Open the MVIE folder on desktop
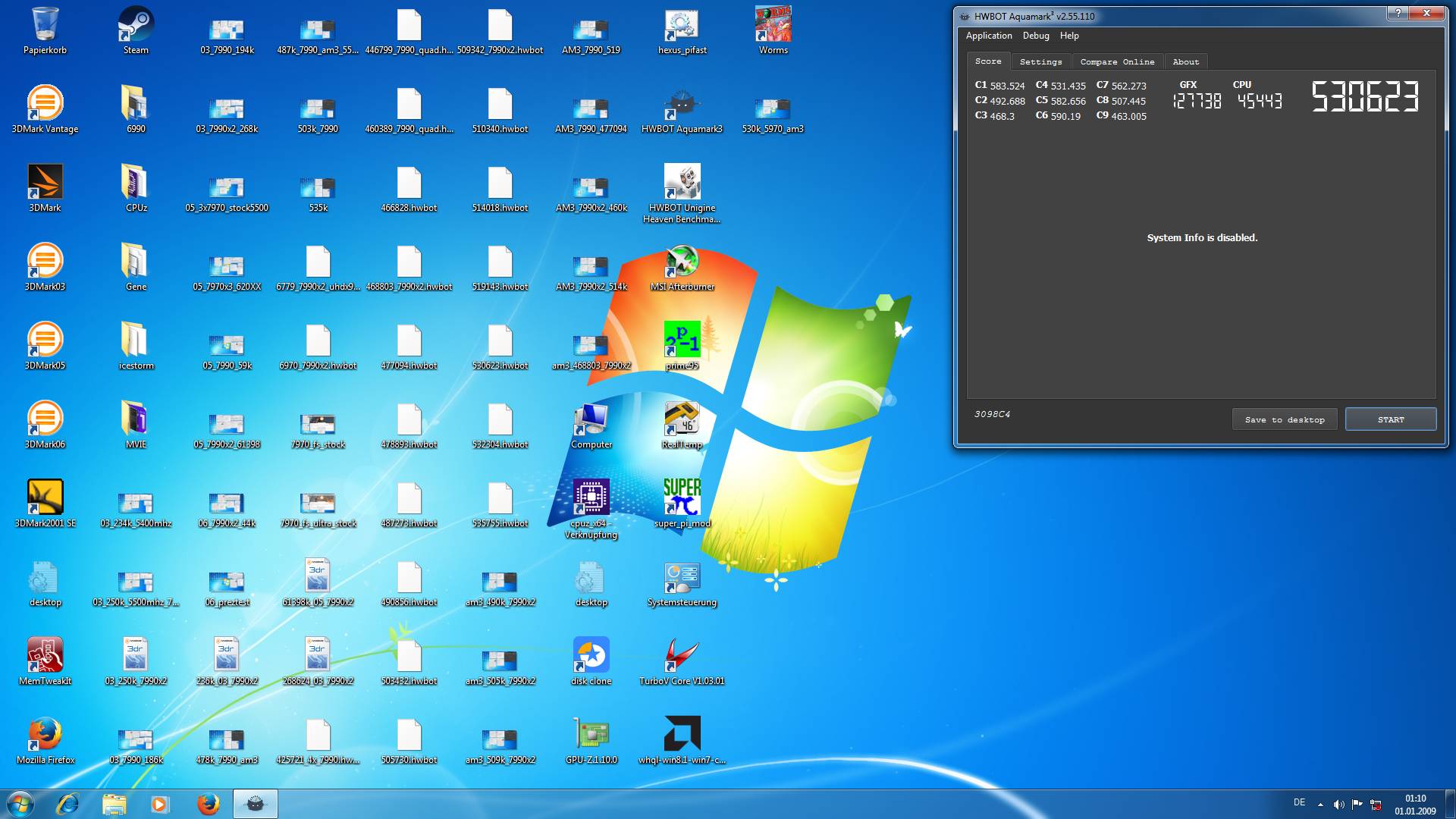This screenshot has width=1456, height=819. [x=136, y=425]
